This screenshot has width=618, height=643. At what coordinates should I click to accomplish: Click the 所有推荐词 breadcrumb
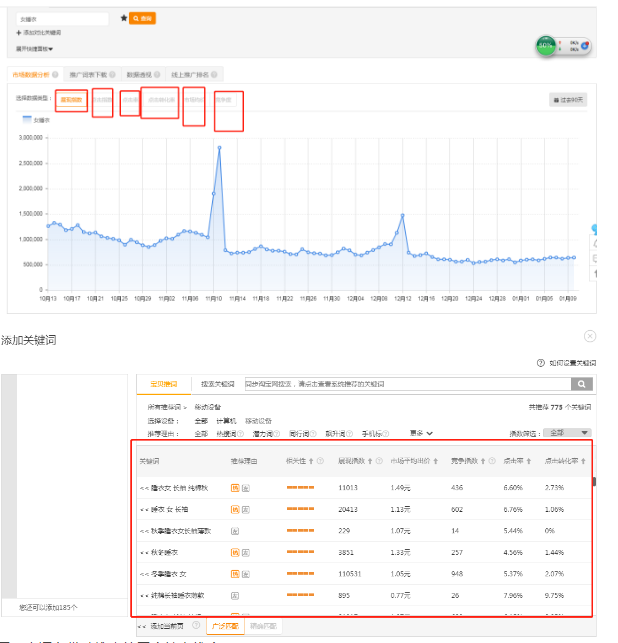pos(164,407)
